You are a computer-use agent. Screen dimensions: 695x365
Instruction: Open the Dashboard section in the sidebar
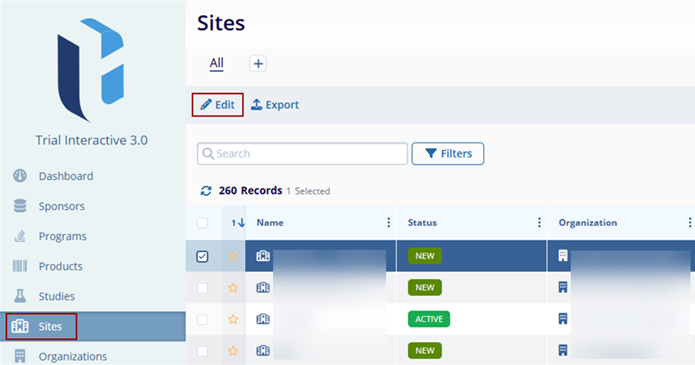(x=66, y=176)
